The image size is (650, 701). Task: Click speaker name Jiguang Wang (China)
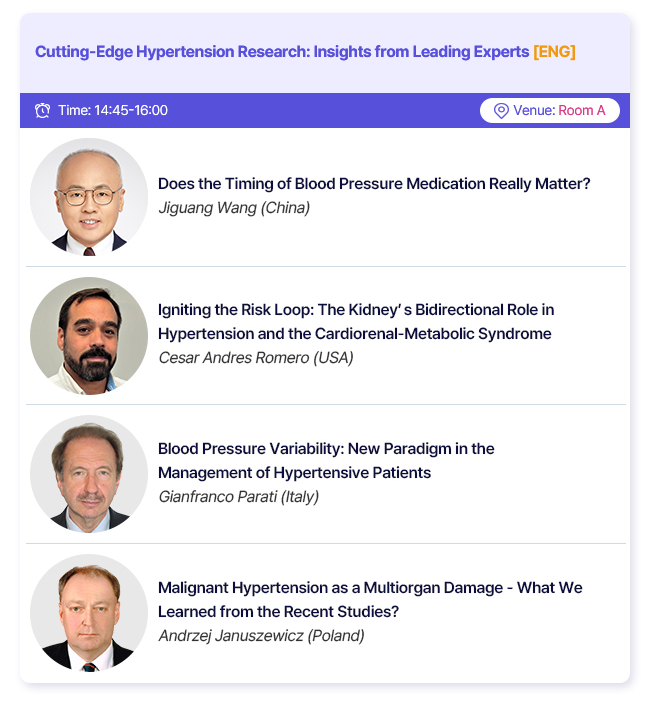(x=234, y=208)
